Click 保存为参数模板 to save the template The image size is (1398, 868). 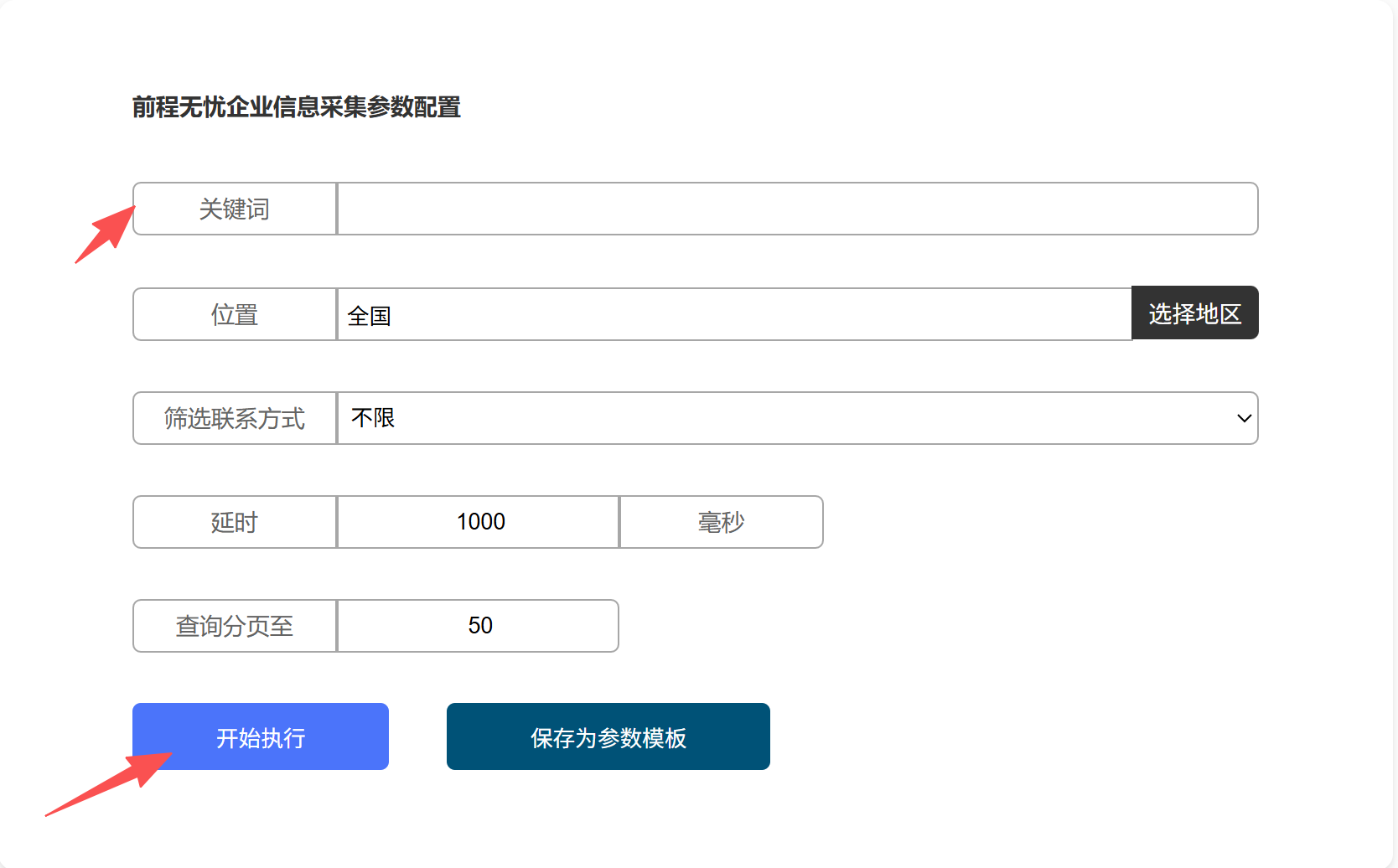pos(608,736)
